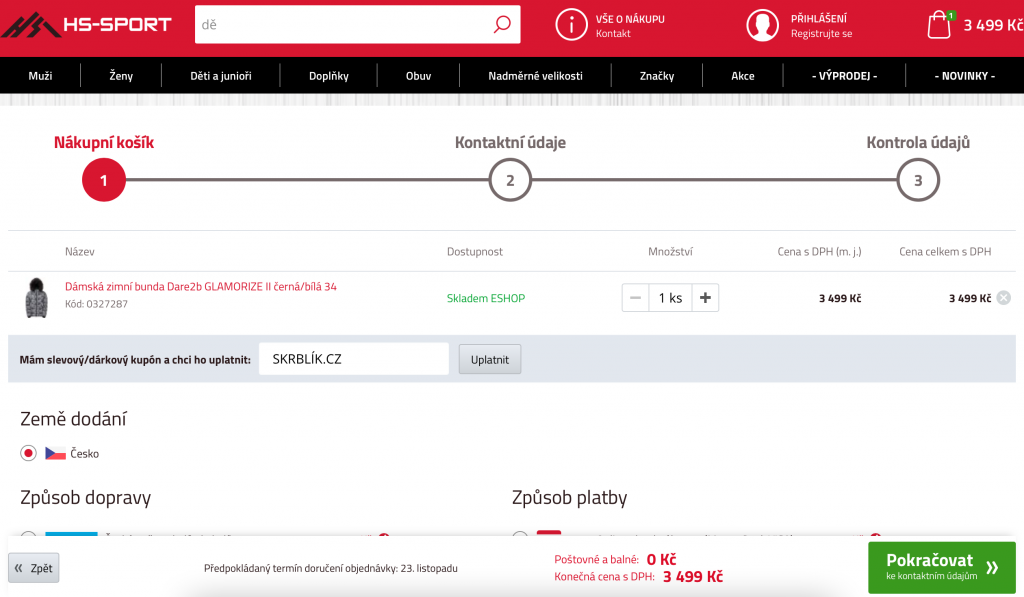This screenshot has height=597, width=1024.
Task: Click the Kontrola údajů step label
Action: tap(918, 142)
